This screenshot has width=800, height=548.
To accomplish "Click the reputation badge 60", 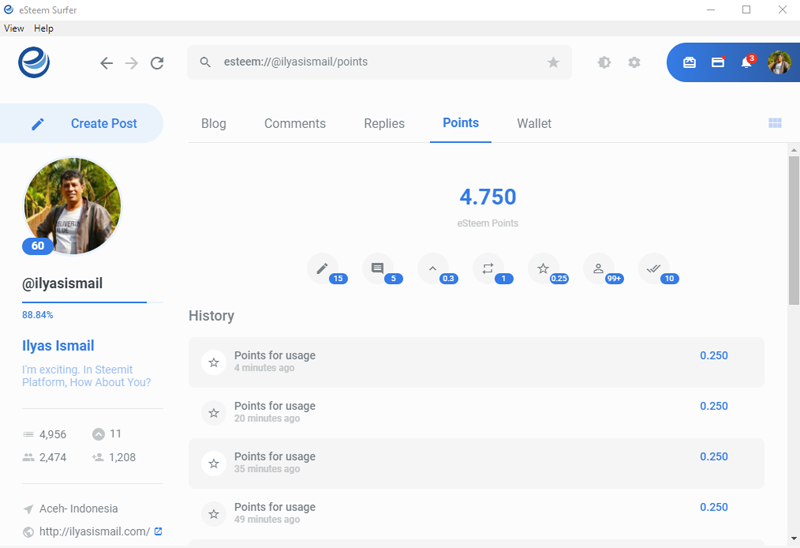I will 37,246.
